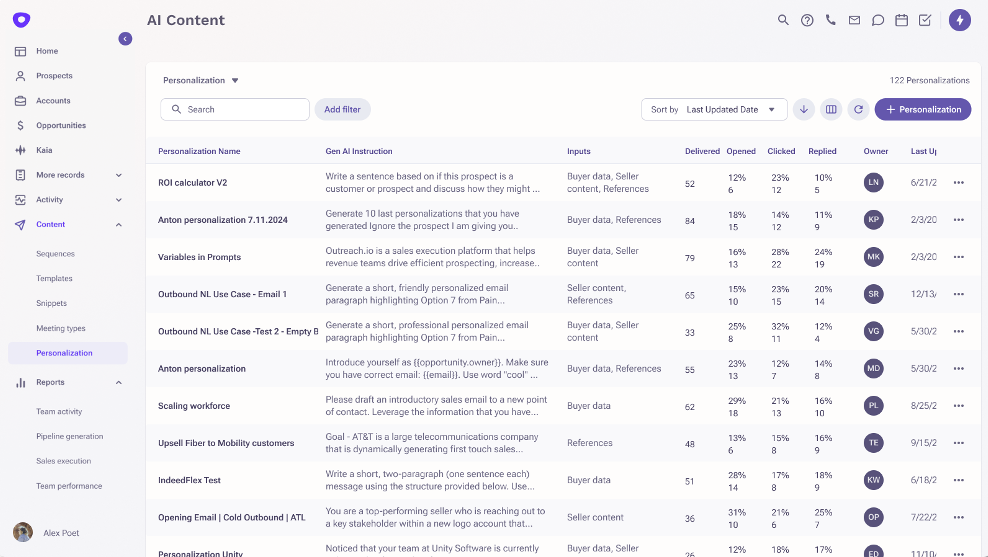Open Templates under Content
Viewport: 988px width, 557px height.
point(54,278)
